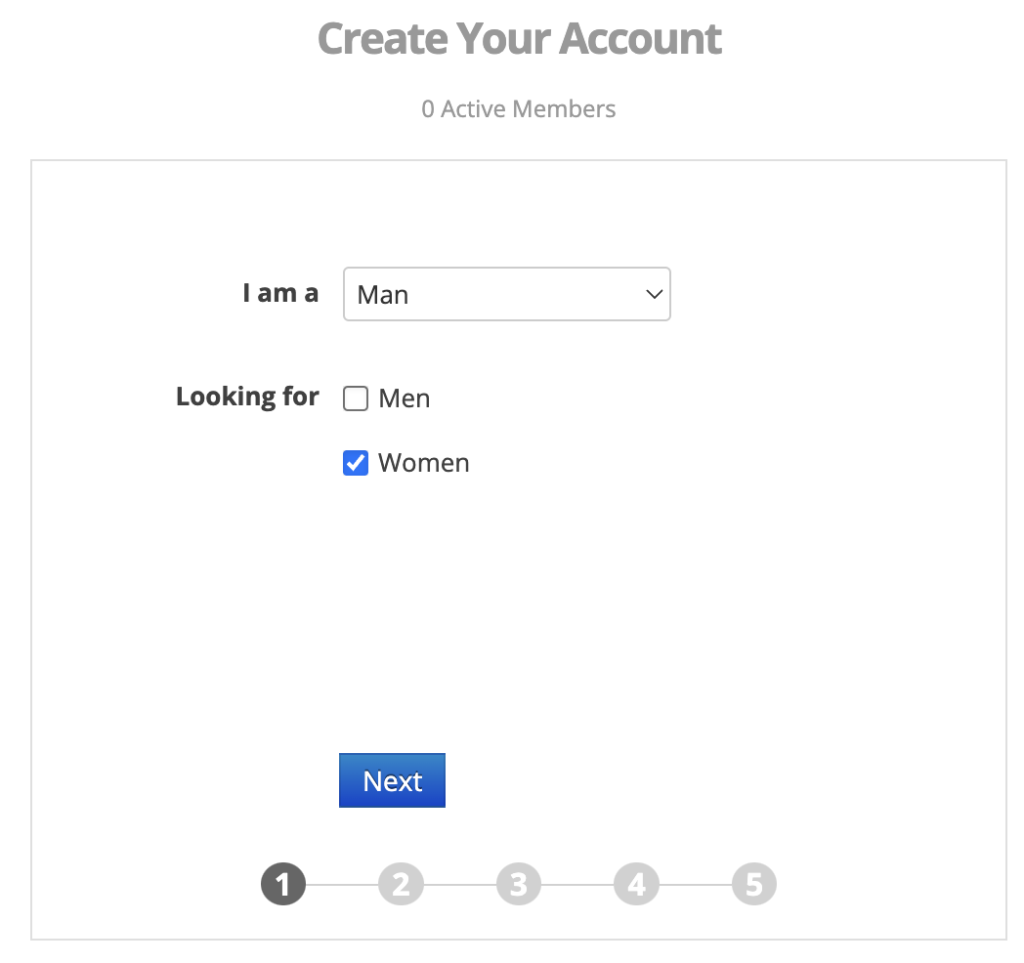Click the "0 Active Members" text
Screen dimensions: 1024x963
(x=518, y=109)
